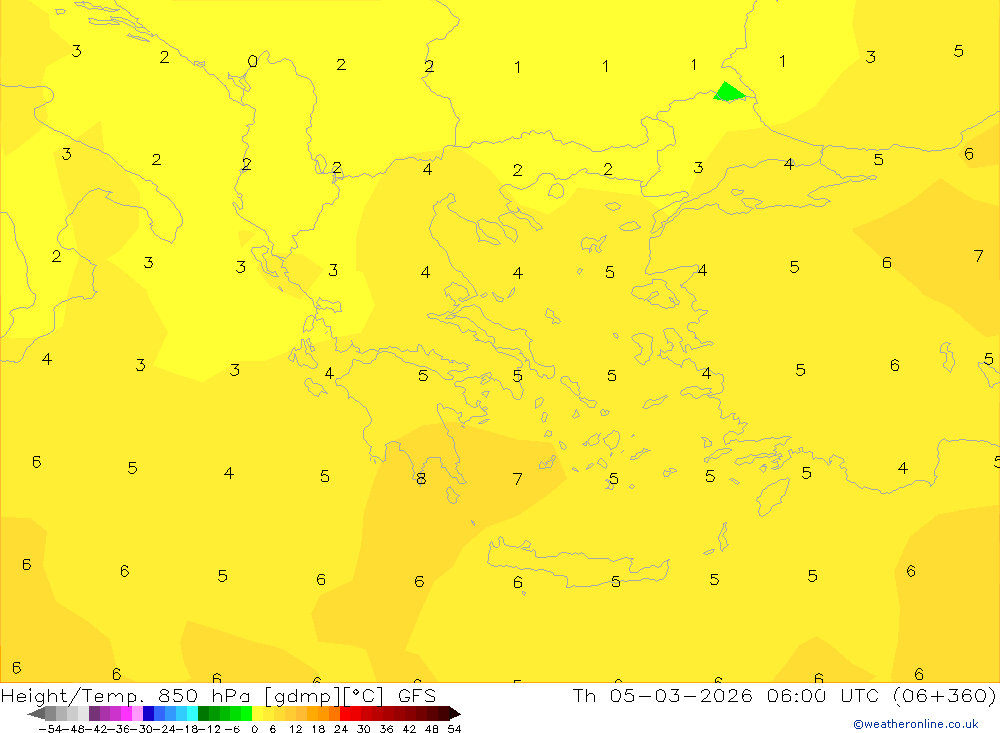Select the gray left-arrow end of color scale
Viewport: 1000px width, 733px height.
pos(36,714)
